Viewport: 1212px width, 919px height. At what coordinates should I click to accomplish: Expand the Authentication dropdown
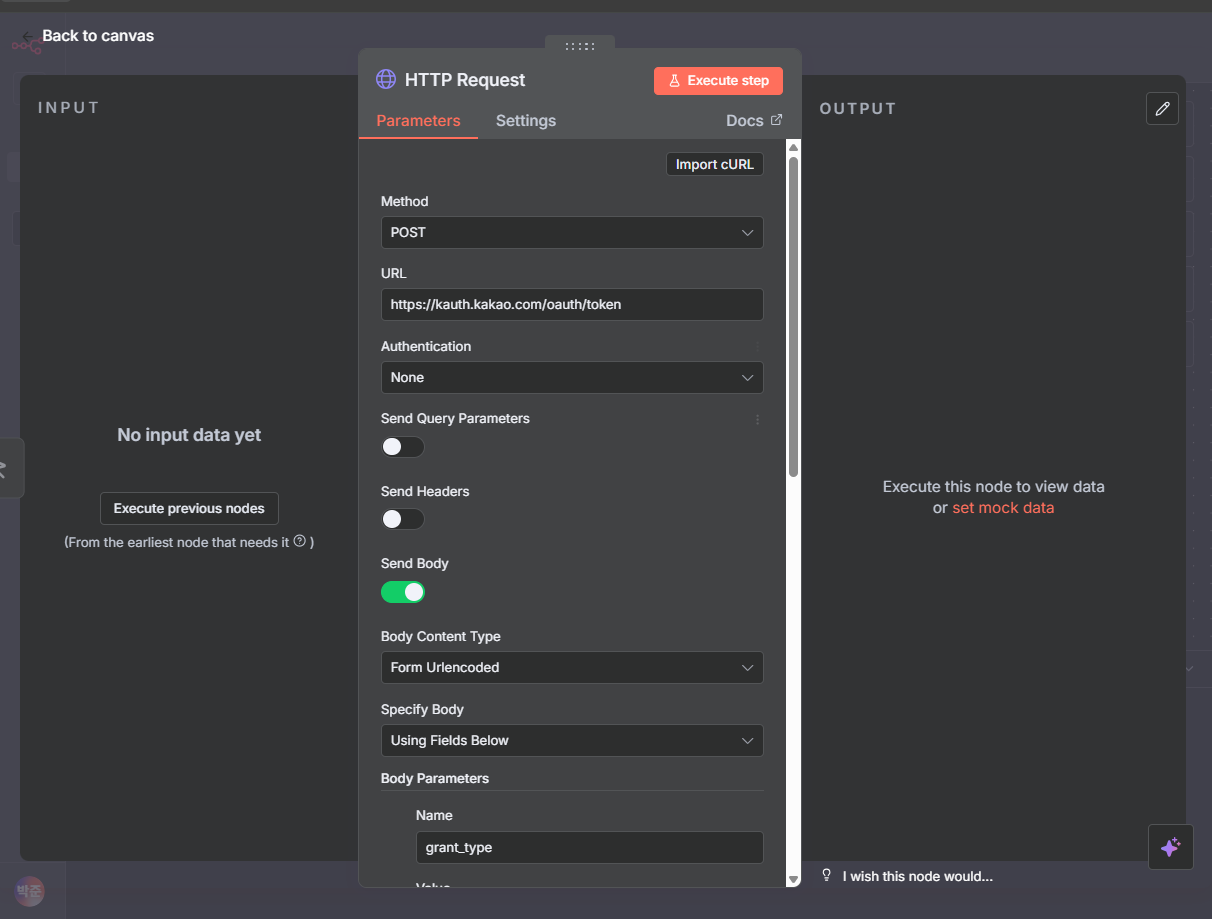coord(572,377)
